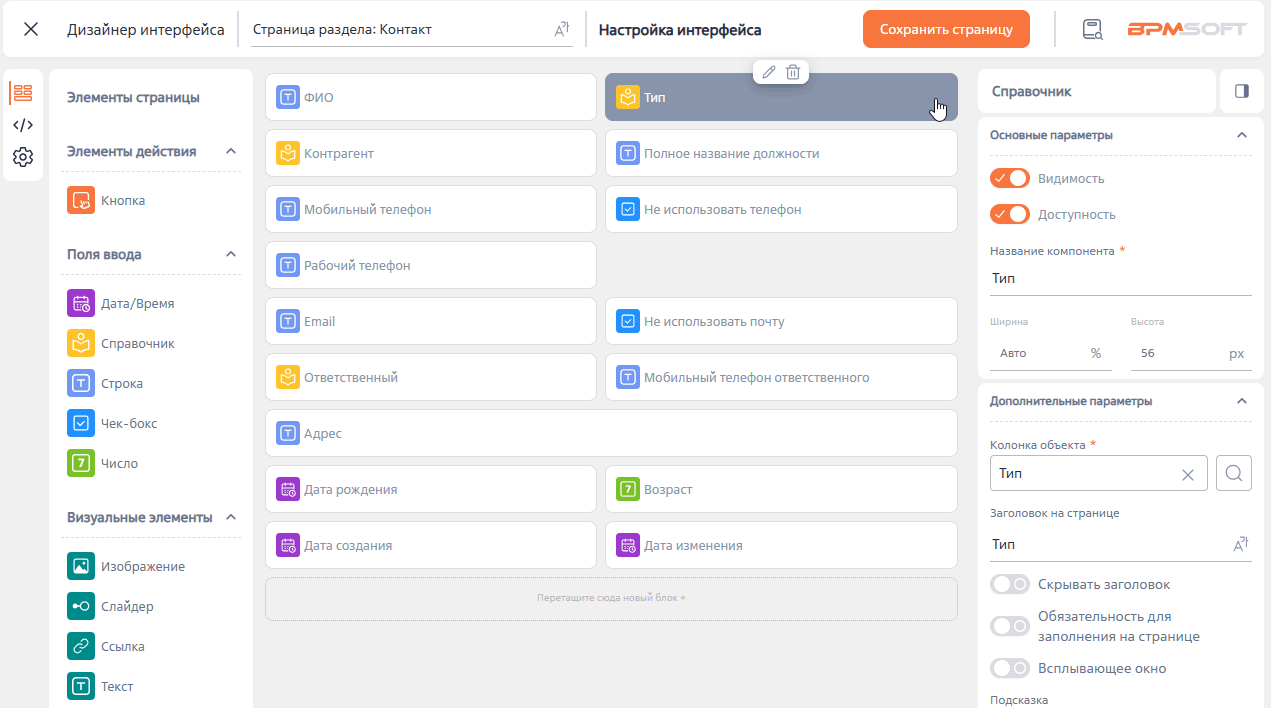Toggle the Видимость switch off

pyautogui.click(x=1010, y=178)
